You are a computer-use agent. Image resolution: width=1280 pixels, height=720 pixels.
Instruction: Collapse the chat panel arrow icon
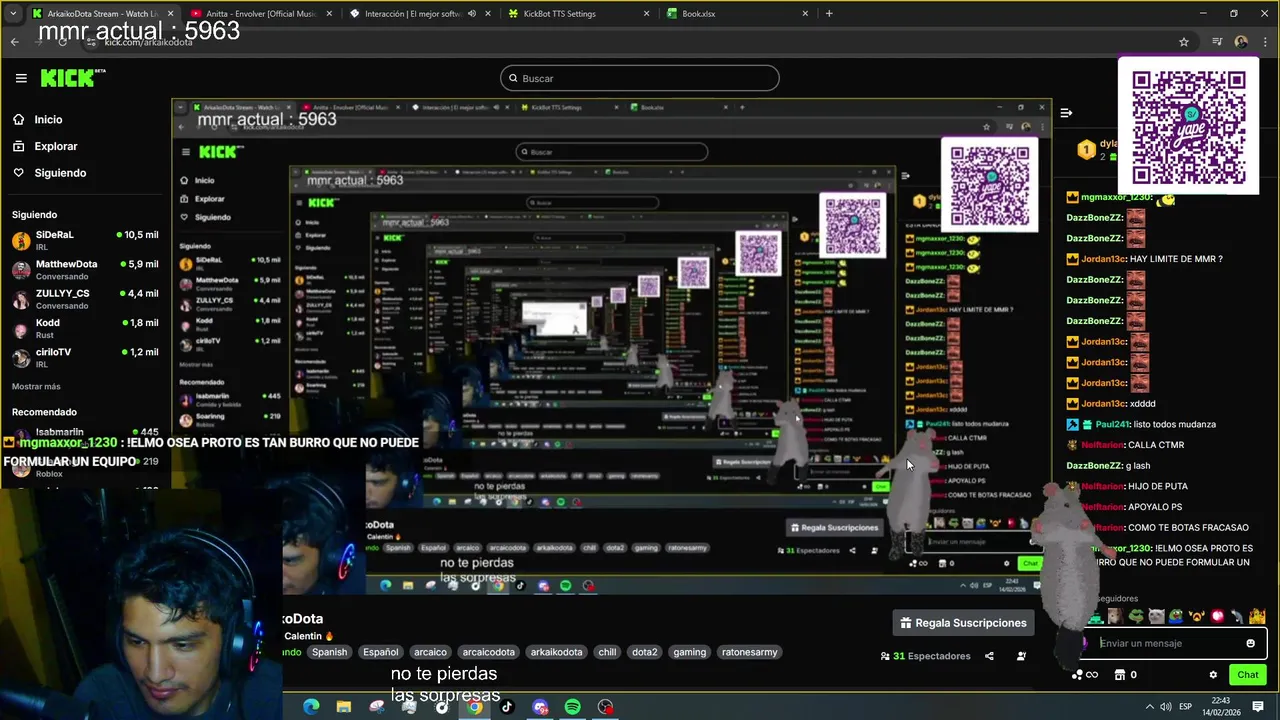(x=1066, y=113)
